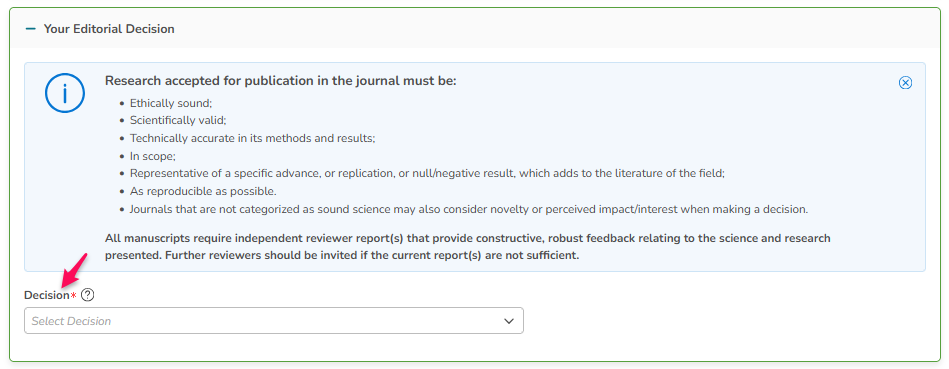949x369 pixels.
Task: Click the red required asterisk beside Decision
Action: (x=74, y=295)
